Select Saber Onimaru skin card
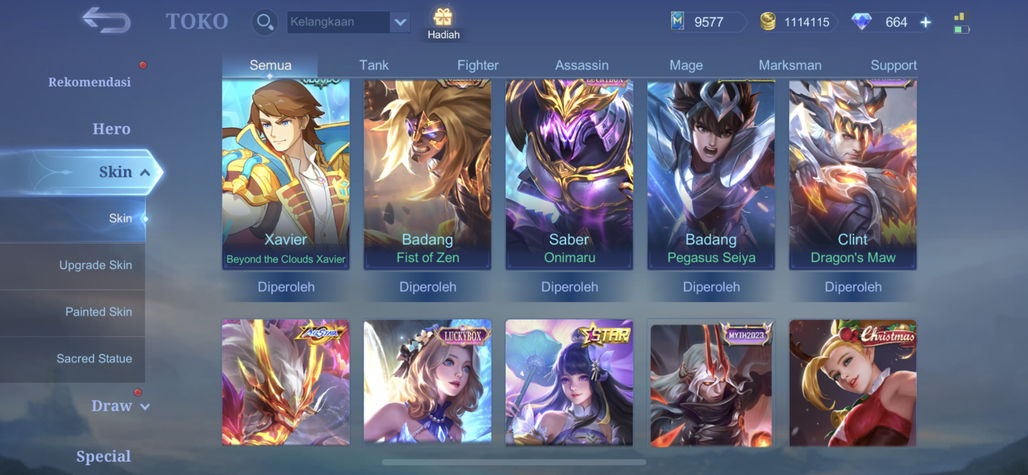Screen dimensions: 1028x475 coord(569,174)
